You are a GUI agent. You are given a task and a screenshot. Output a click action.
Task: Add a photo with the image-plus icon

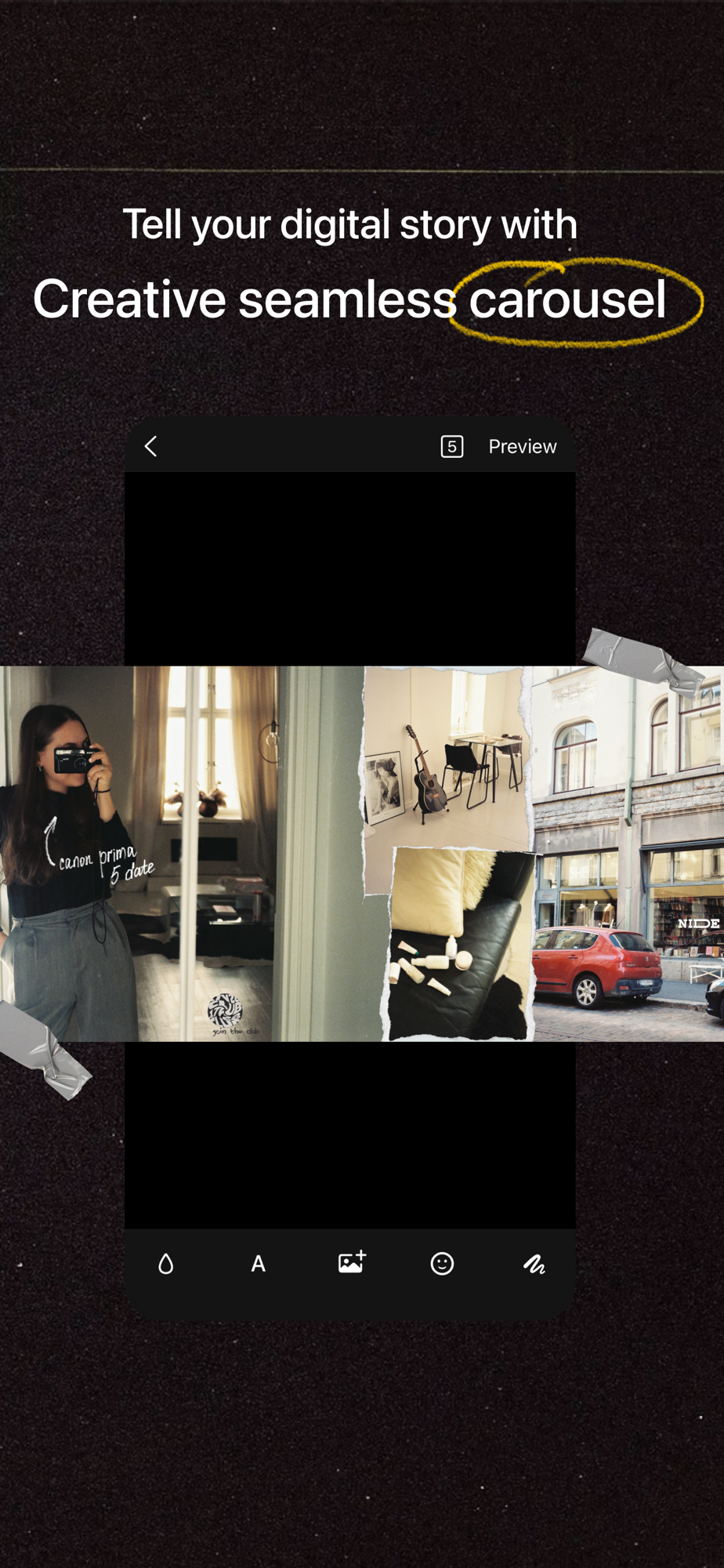click(x=352, y=1261)
